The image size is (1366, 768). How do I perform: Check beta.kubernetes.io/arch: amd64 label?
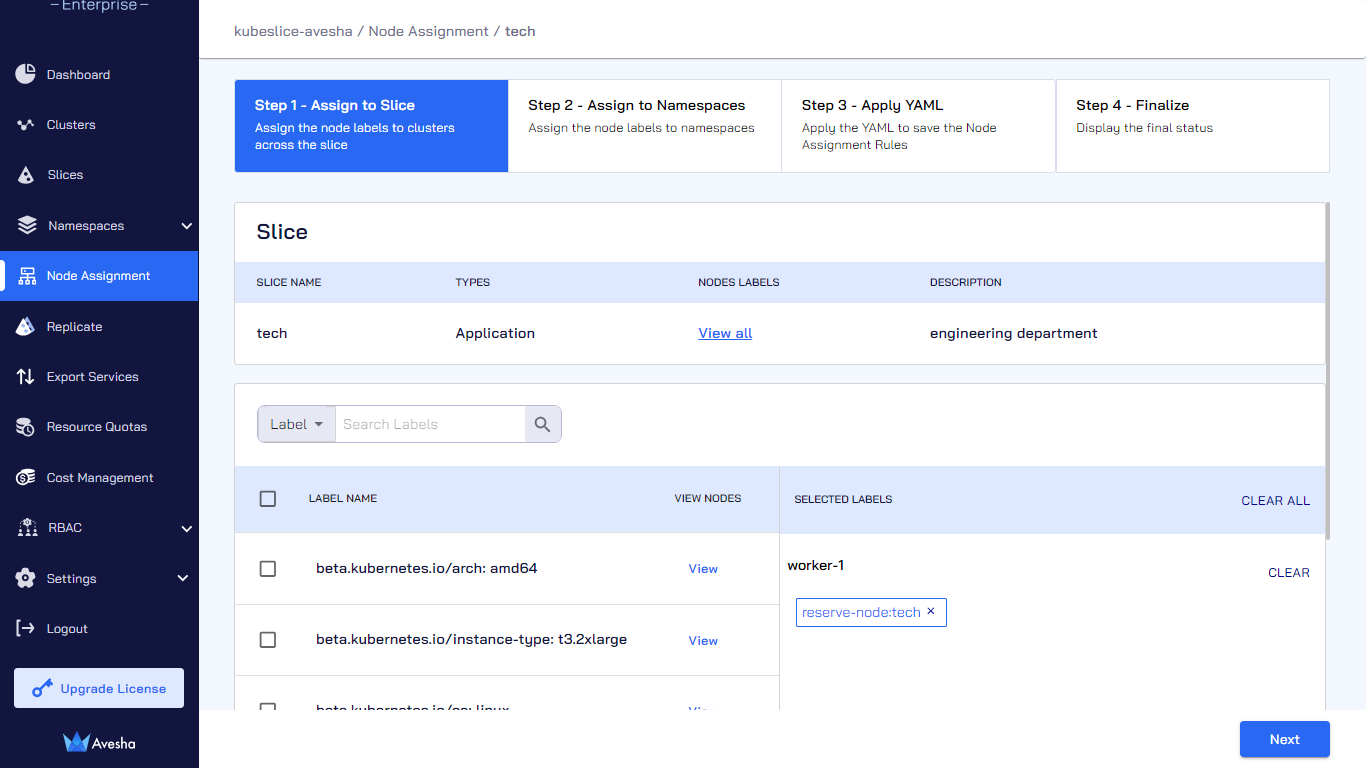pyautogui.click(x=268, y=568)
